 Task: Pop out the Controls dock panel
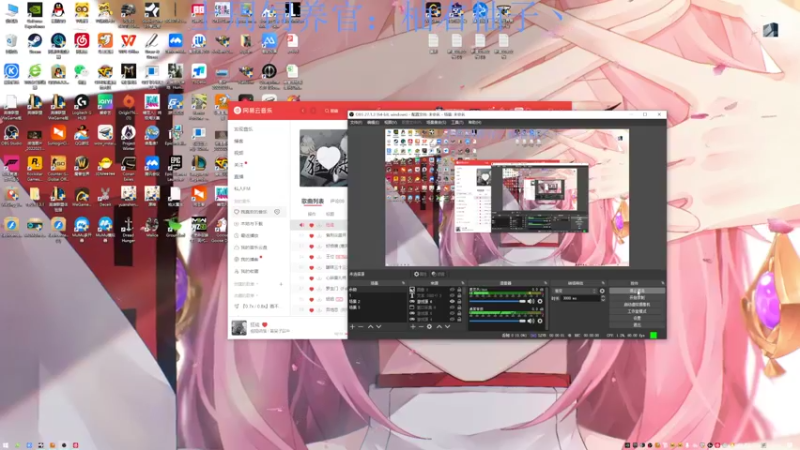tap(663, 283)
